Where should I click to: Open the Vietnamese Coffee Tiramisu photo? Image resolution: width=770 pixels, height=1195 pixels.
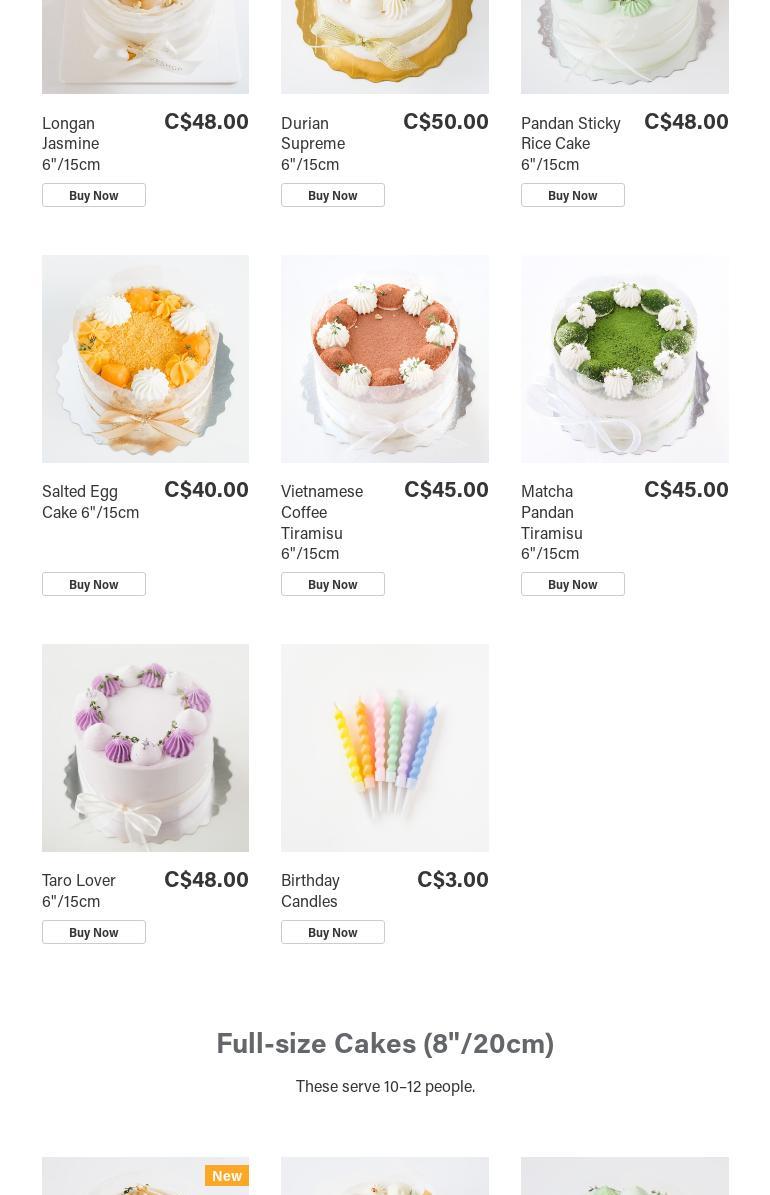pyautogui.click(x=385, y=359)
